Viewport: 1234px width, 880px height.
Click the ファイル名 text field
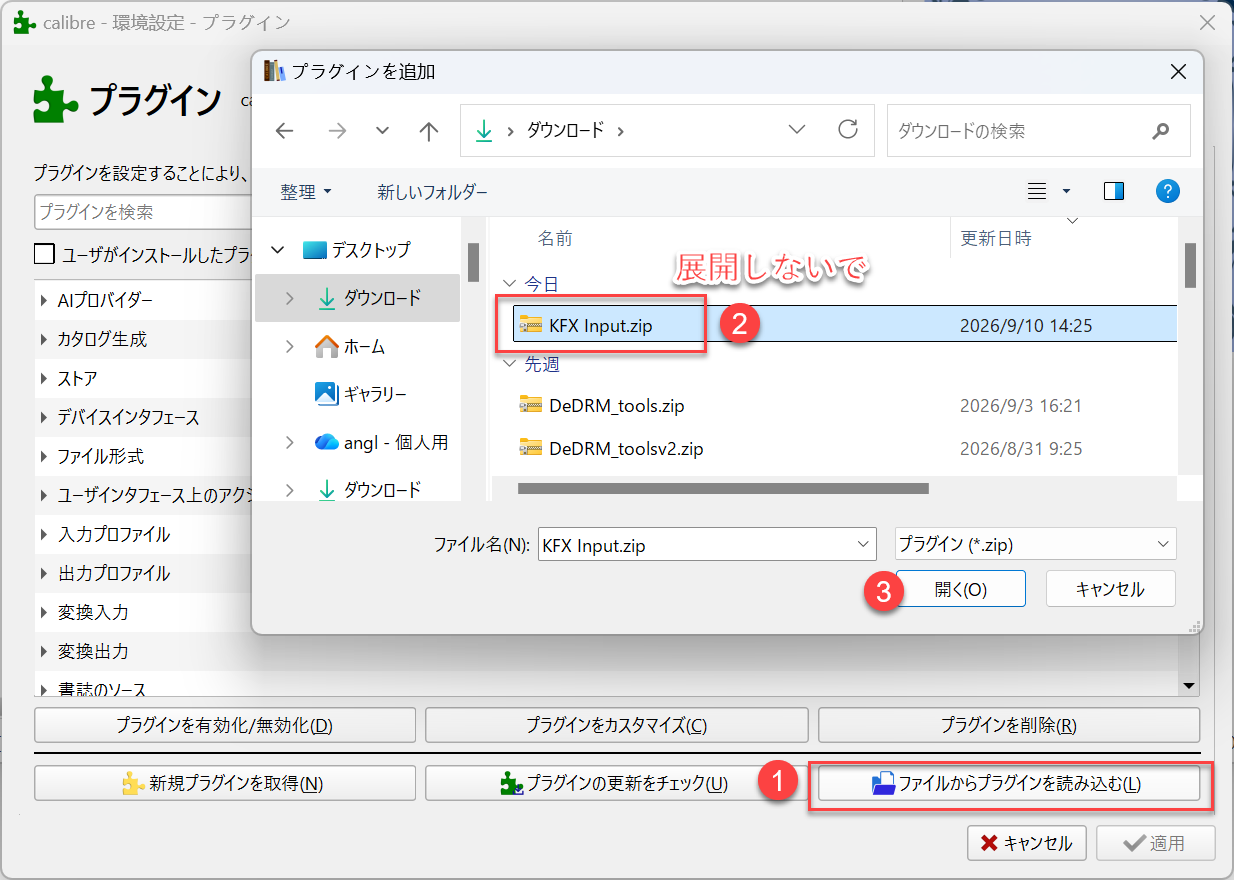[x=696, y=545]
